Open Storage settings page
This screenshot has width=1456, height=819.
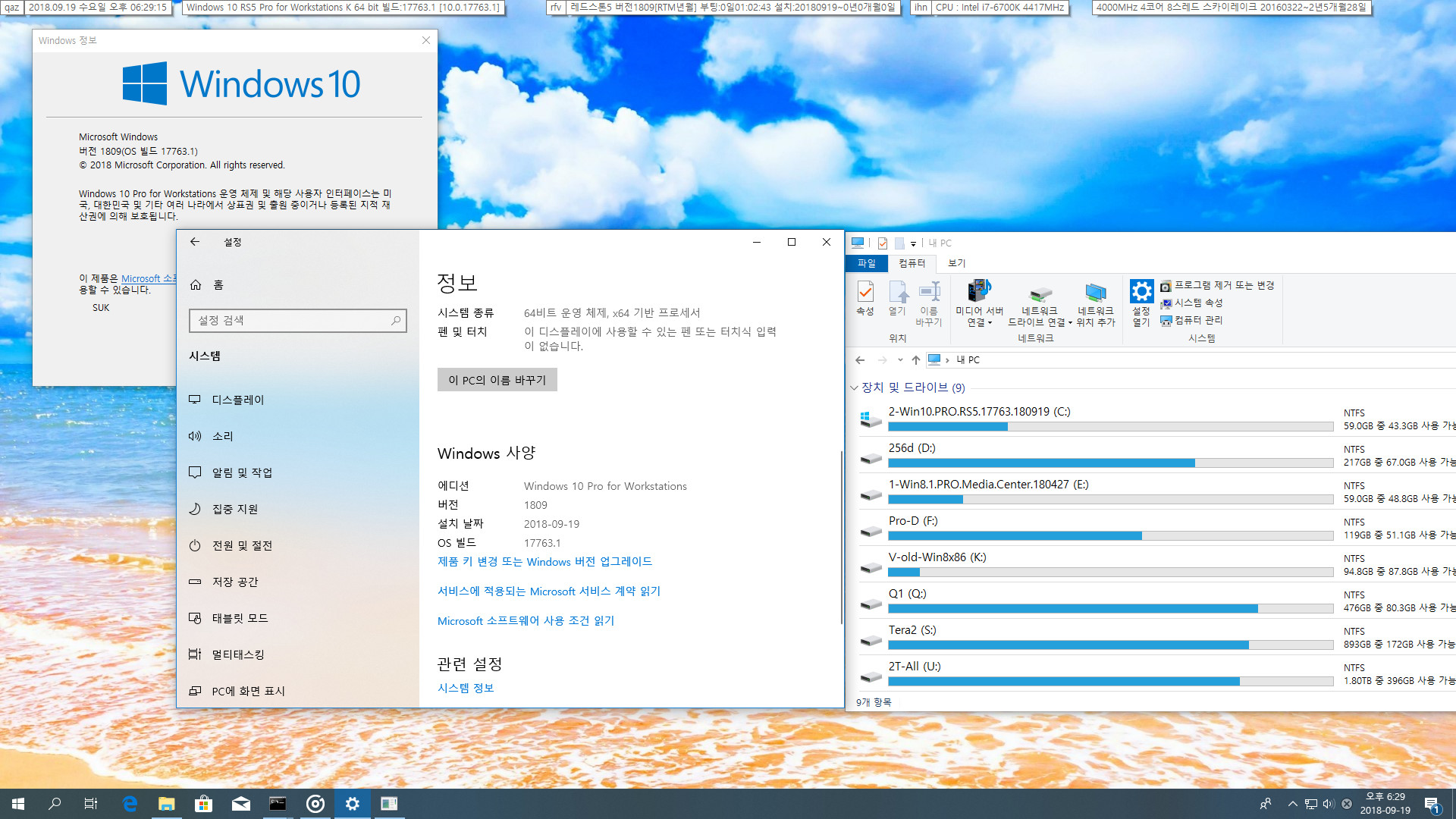pos(297,582)
